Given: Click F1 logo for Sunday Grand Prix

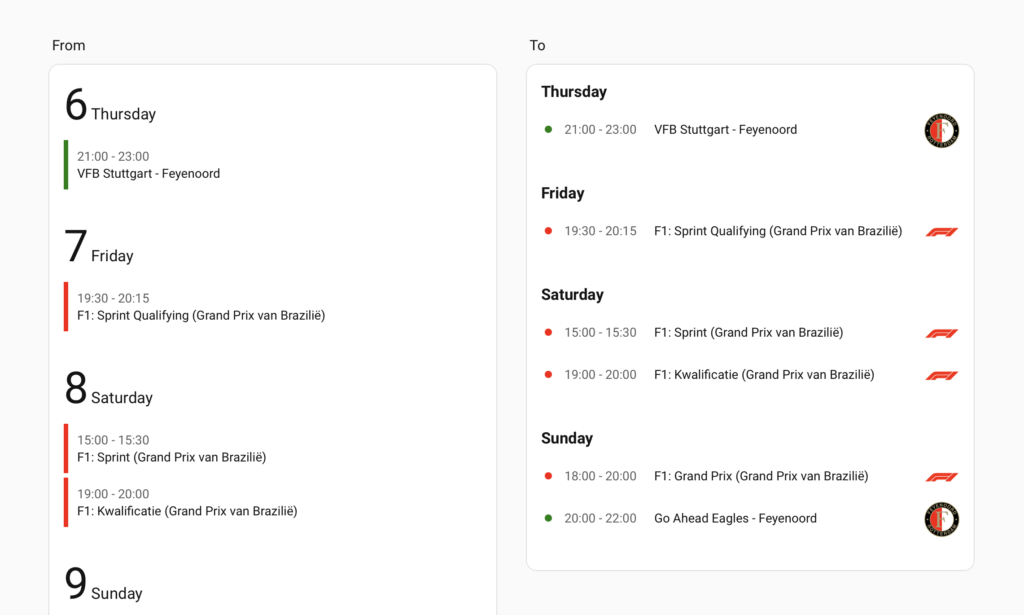Looking at the screenshot, I should 941,477.
